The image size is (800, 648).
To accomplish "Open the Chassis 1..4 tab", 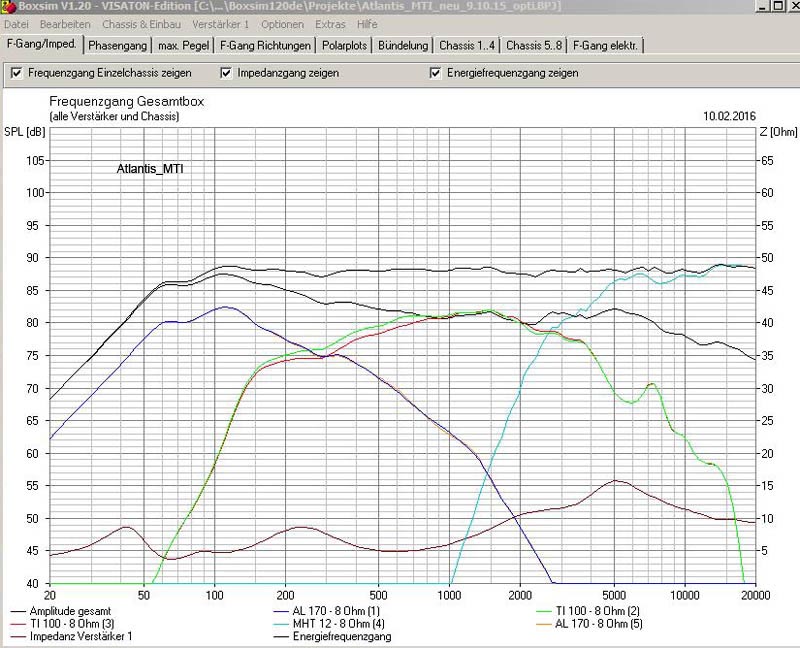I will click(467, 46).
